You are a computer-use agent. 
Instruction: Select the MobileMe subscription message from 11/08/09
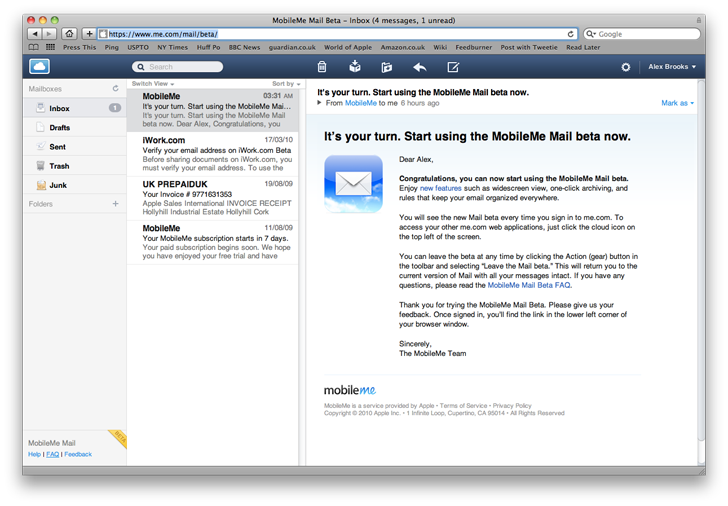click(213, 242)
